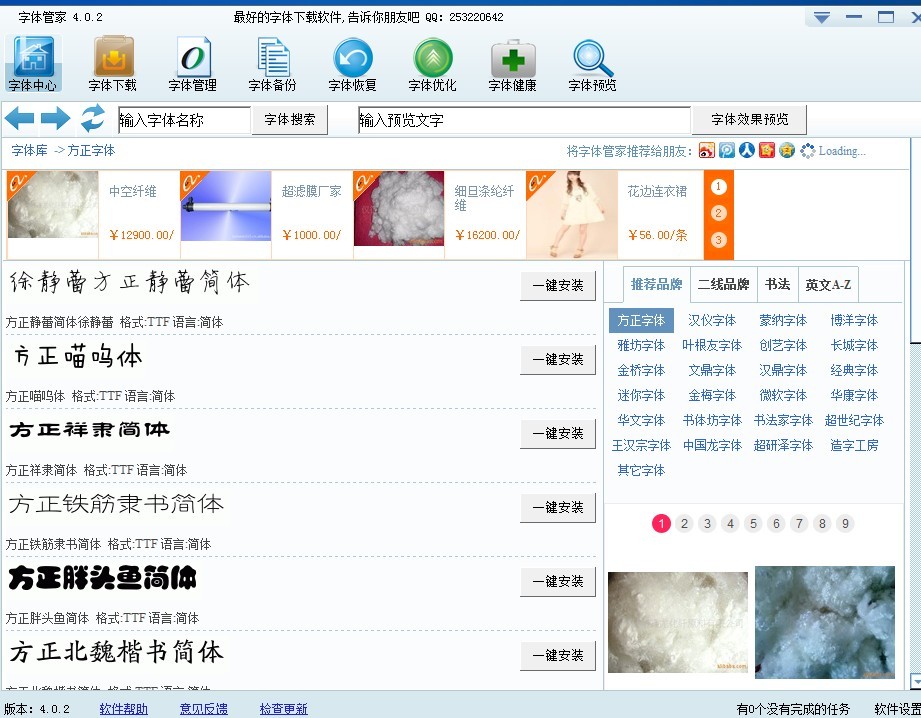The width and height of the screenshot is (921, 718).
Task: Click the 方正胖头鱼简体 font preview
Action: click(102, 578)
